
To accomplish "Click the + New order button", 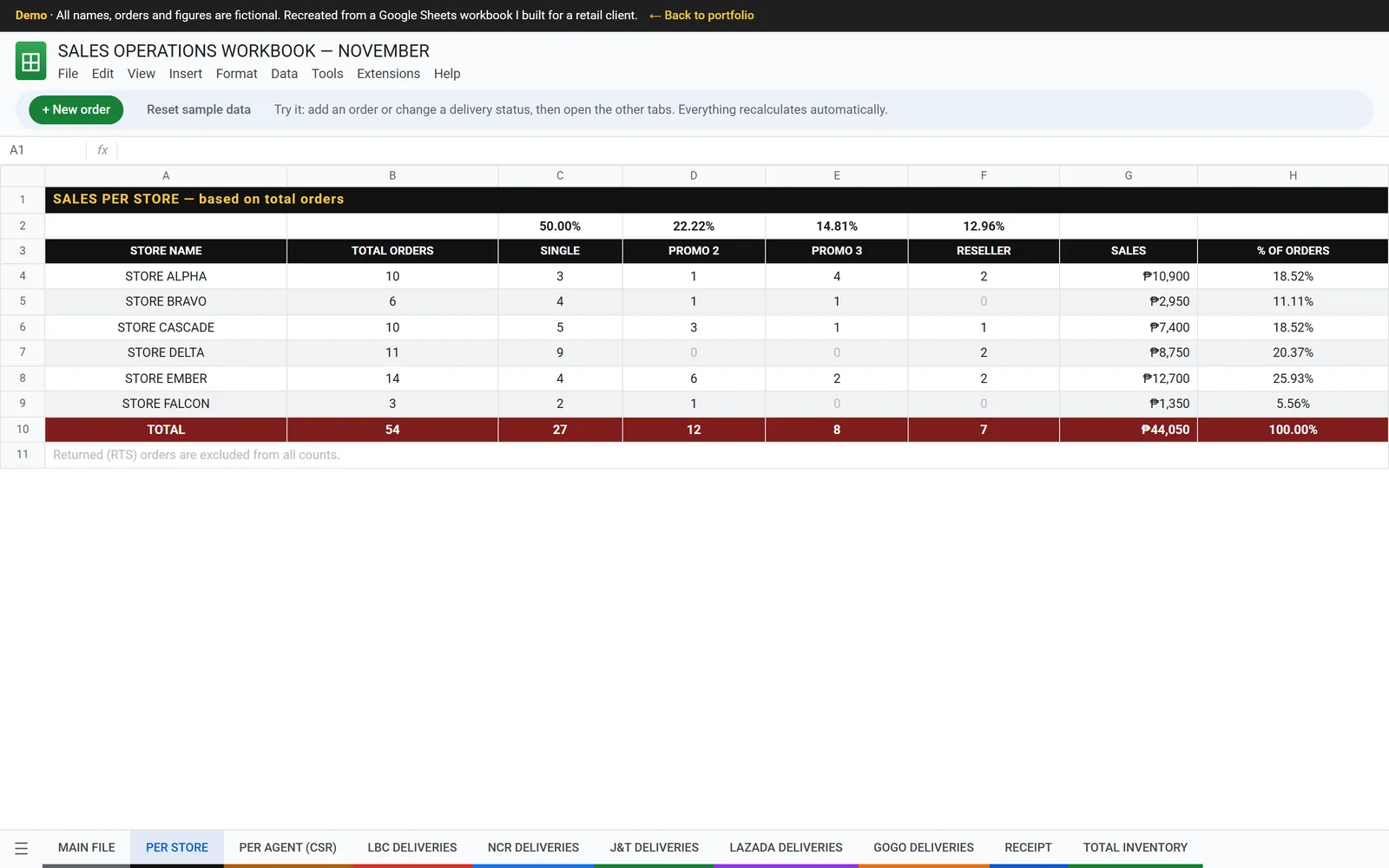I will (x=76, y=109).
